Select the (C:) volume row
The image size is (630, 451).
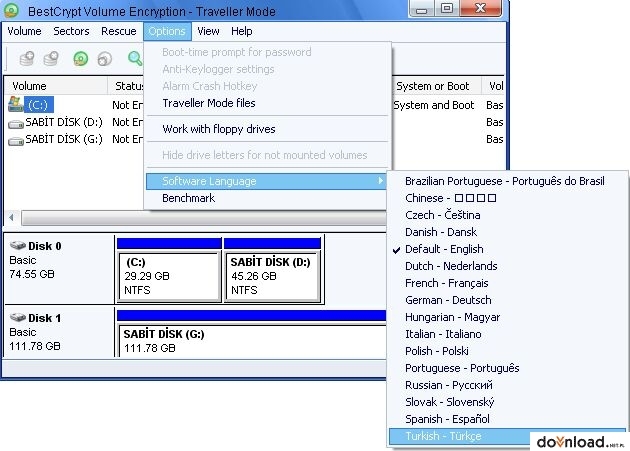point(38,105)
